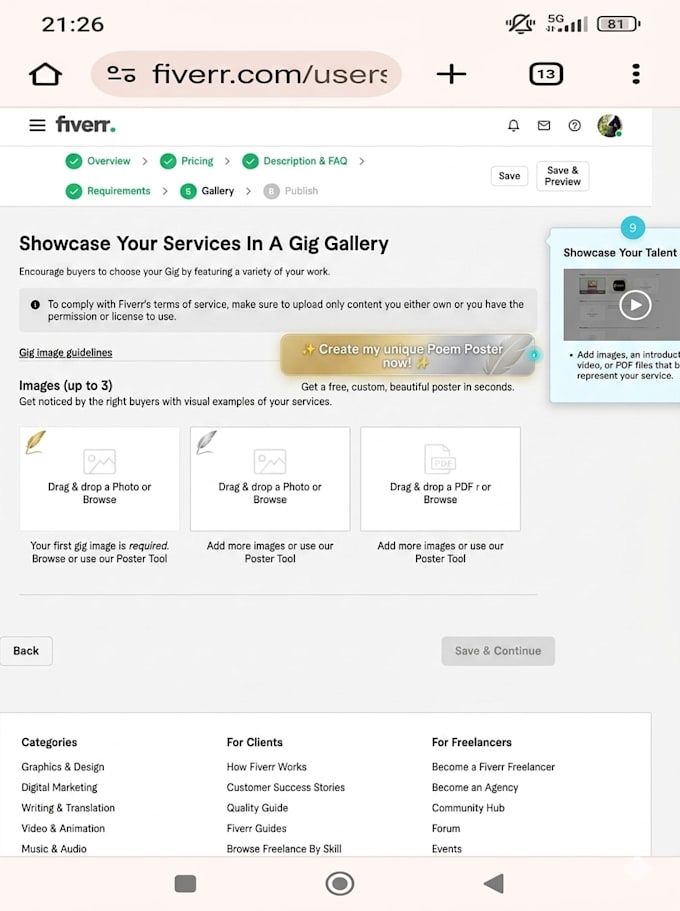Click the Back button
This screenshot has width=680, height=911.
tap(26, 651)
